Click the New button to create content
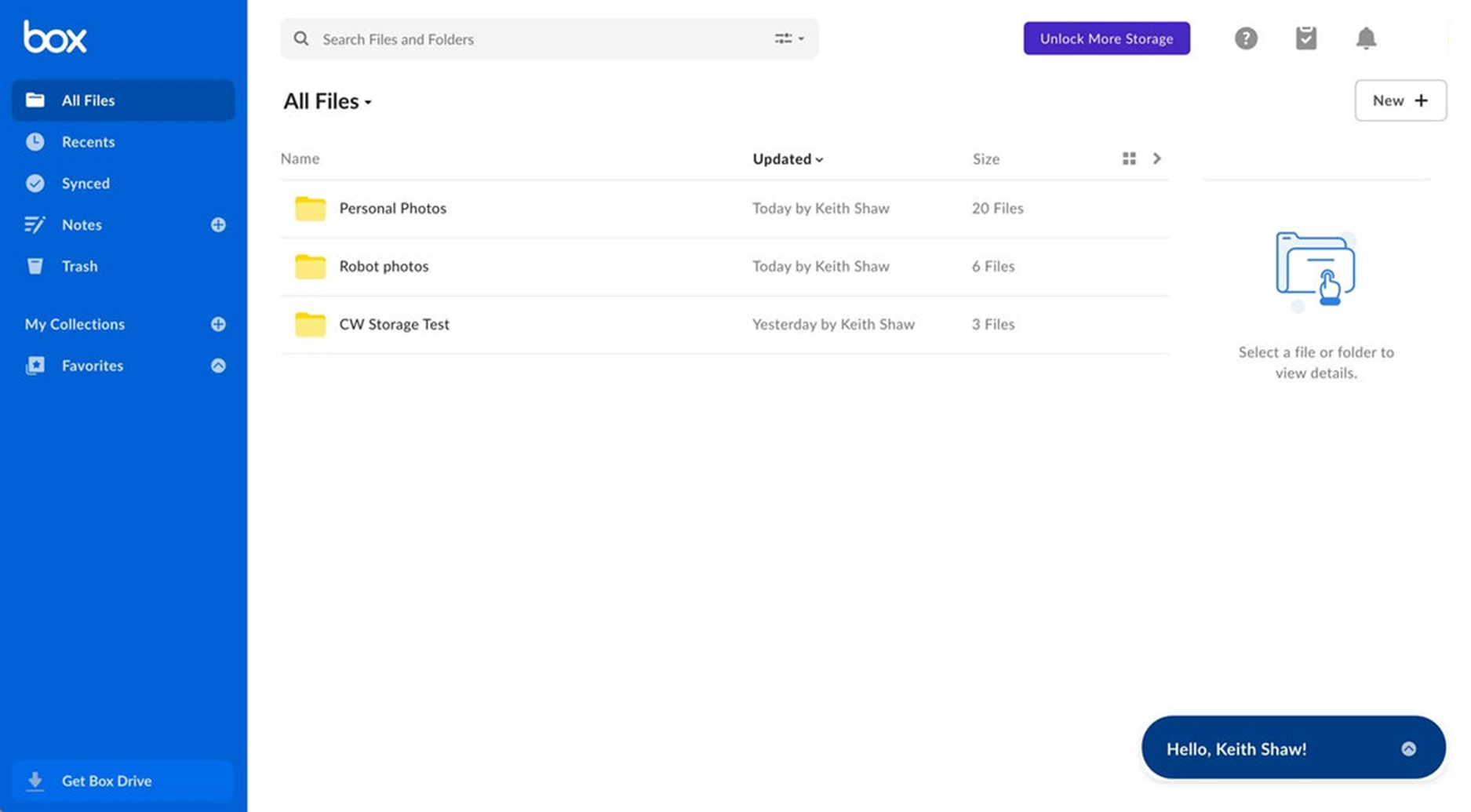This screenshot has width=1471, height=812. click(x=1401, y=100)
